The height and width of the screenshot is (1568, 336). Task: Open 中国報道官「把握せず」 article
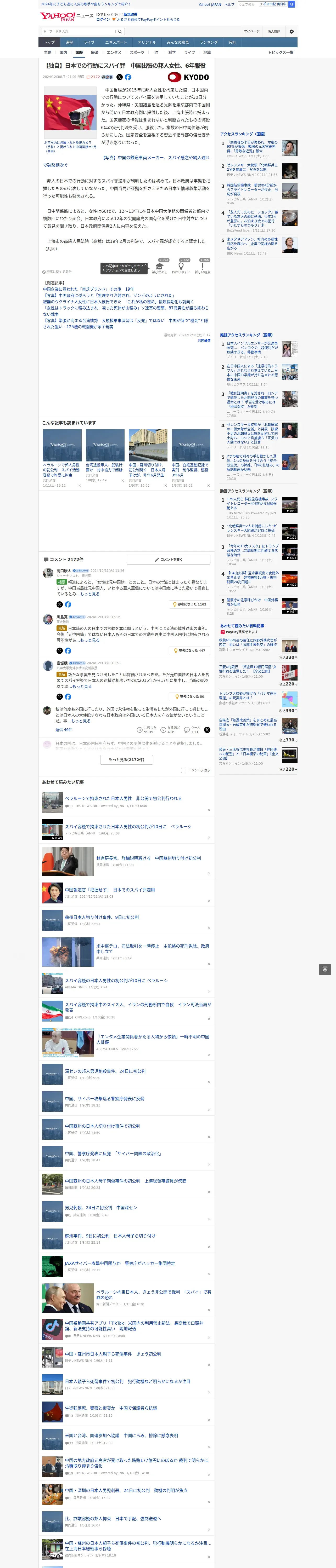(x=110, y=890)
